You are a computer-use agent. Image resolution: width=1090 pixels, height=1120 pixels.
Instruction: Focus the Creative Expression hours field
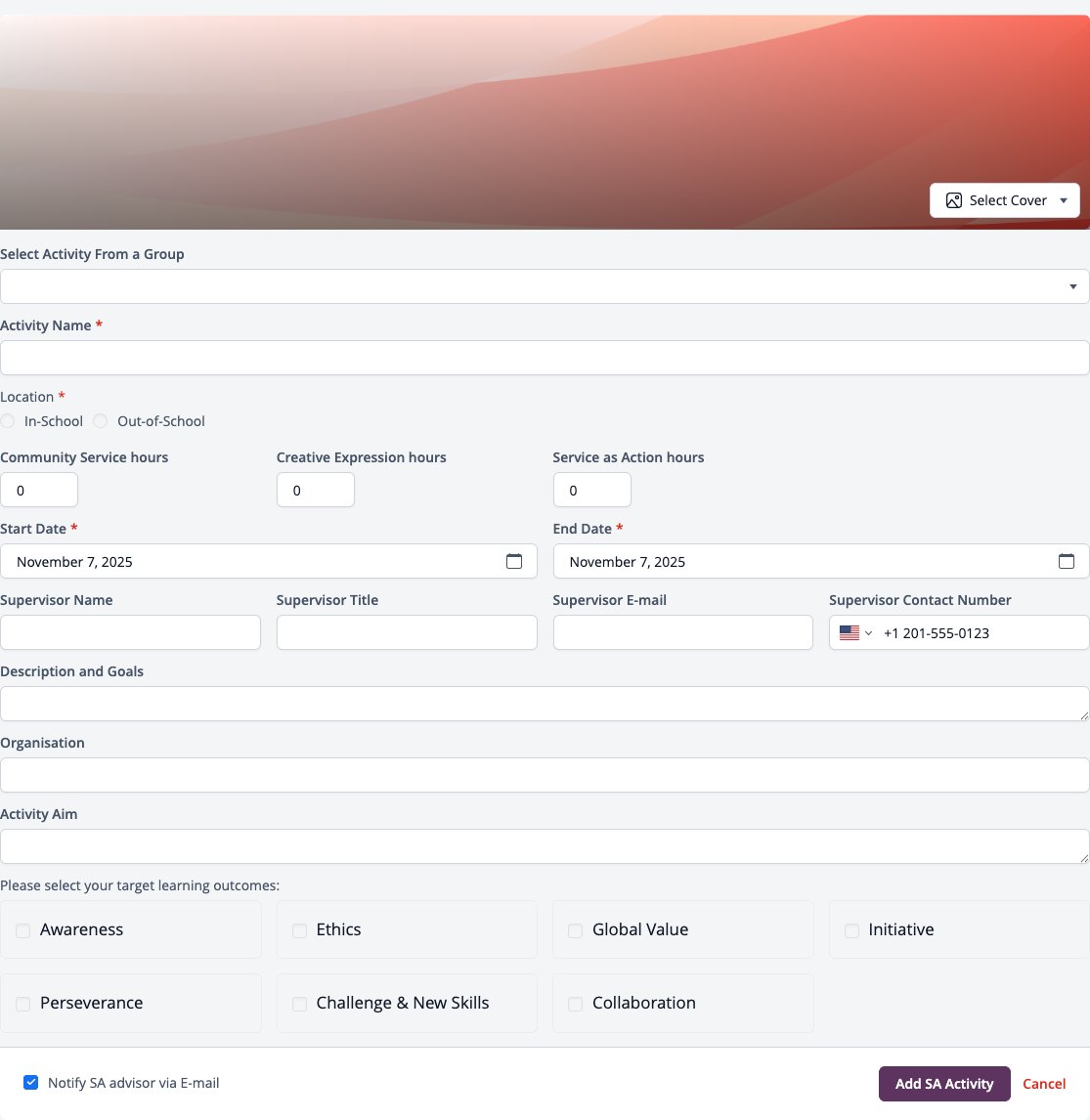point(316,490)
